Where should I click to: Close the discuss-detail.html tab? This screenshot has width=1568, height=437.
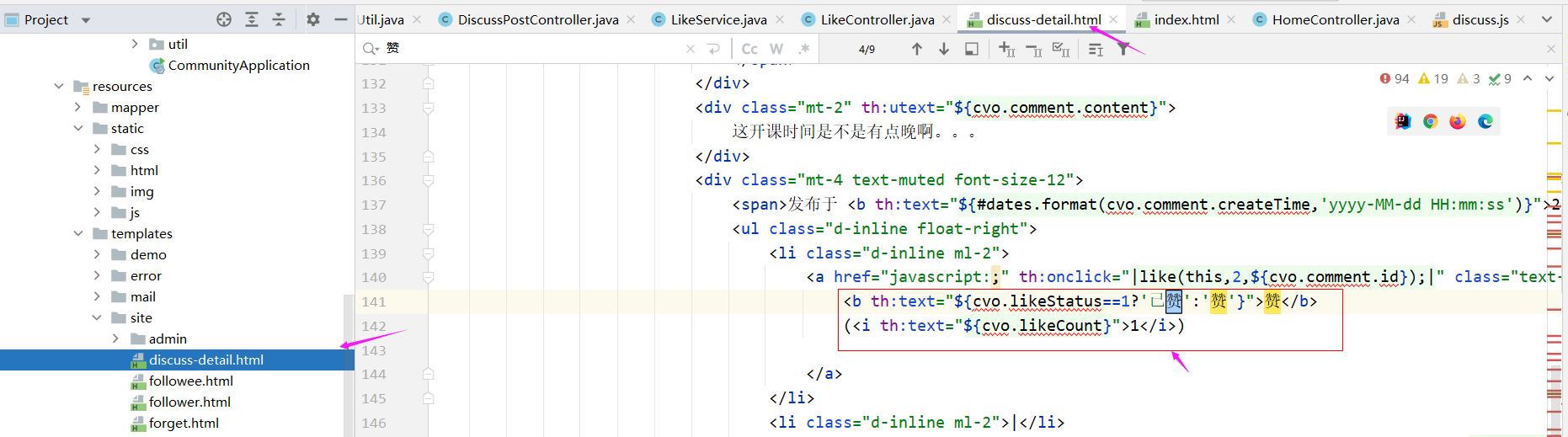(1113, 19)
